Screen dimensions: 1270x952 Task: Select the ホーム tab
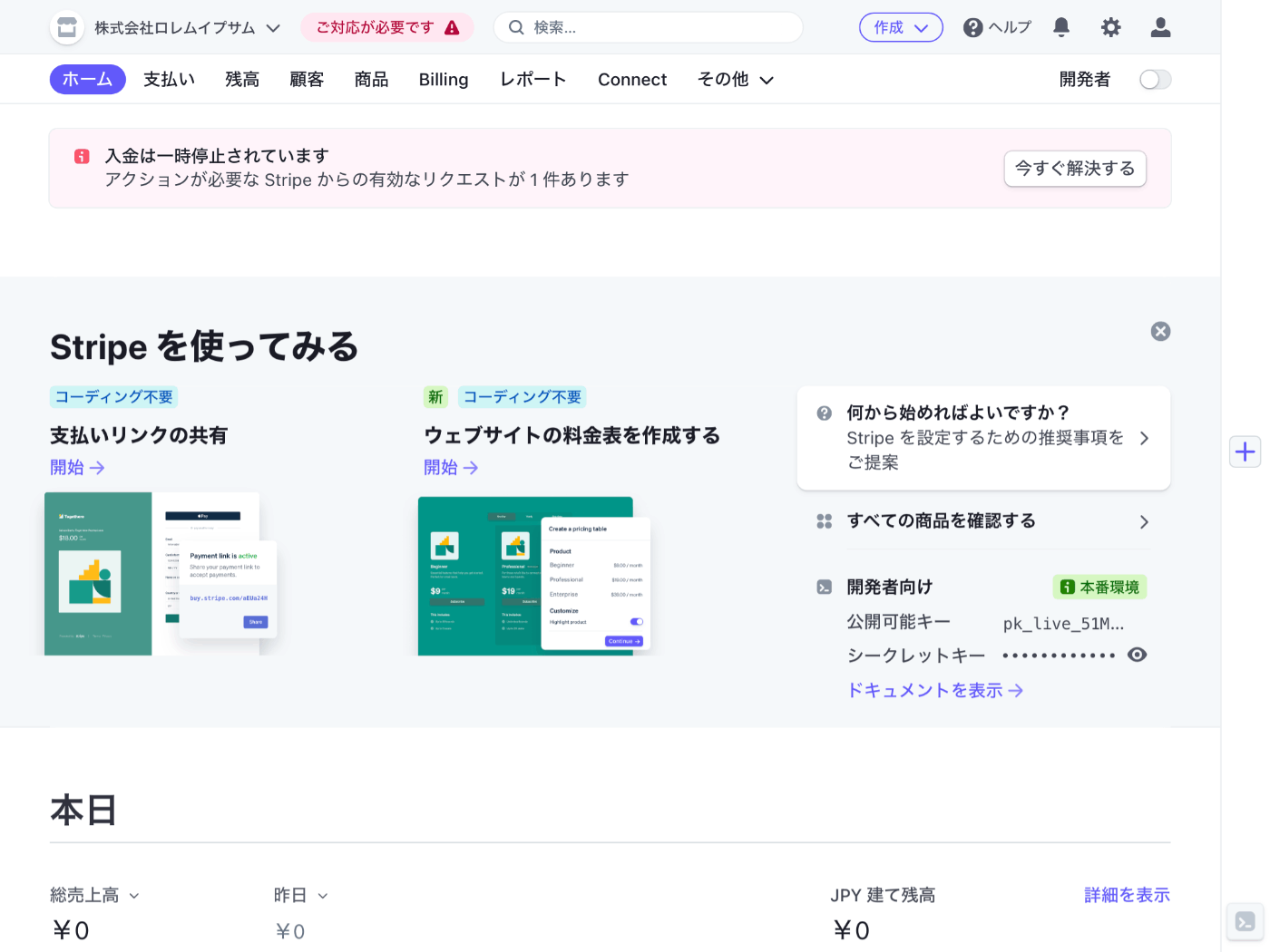click(x=87, y=79)
